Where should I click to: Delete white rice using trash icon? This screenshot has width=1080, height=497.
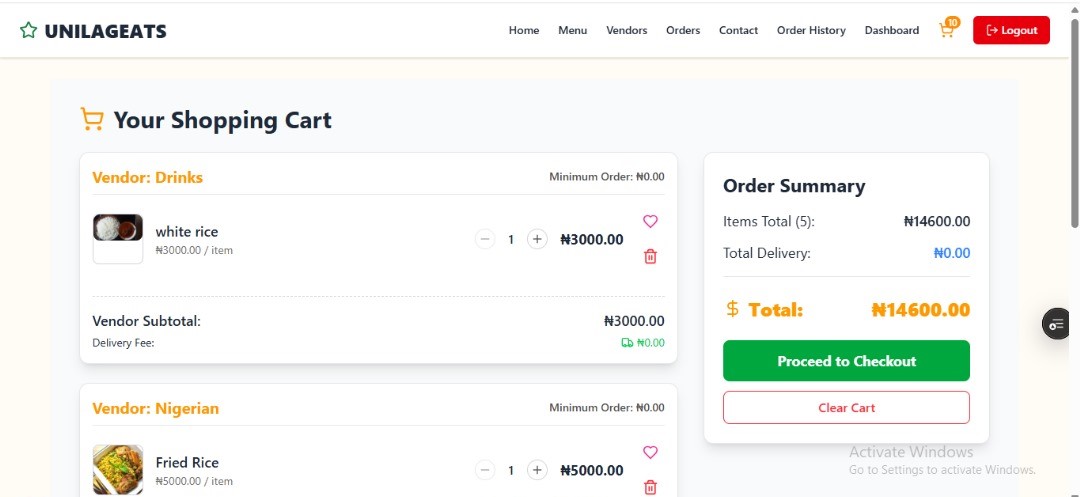(650, 256)
